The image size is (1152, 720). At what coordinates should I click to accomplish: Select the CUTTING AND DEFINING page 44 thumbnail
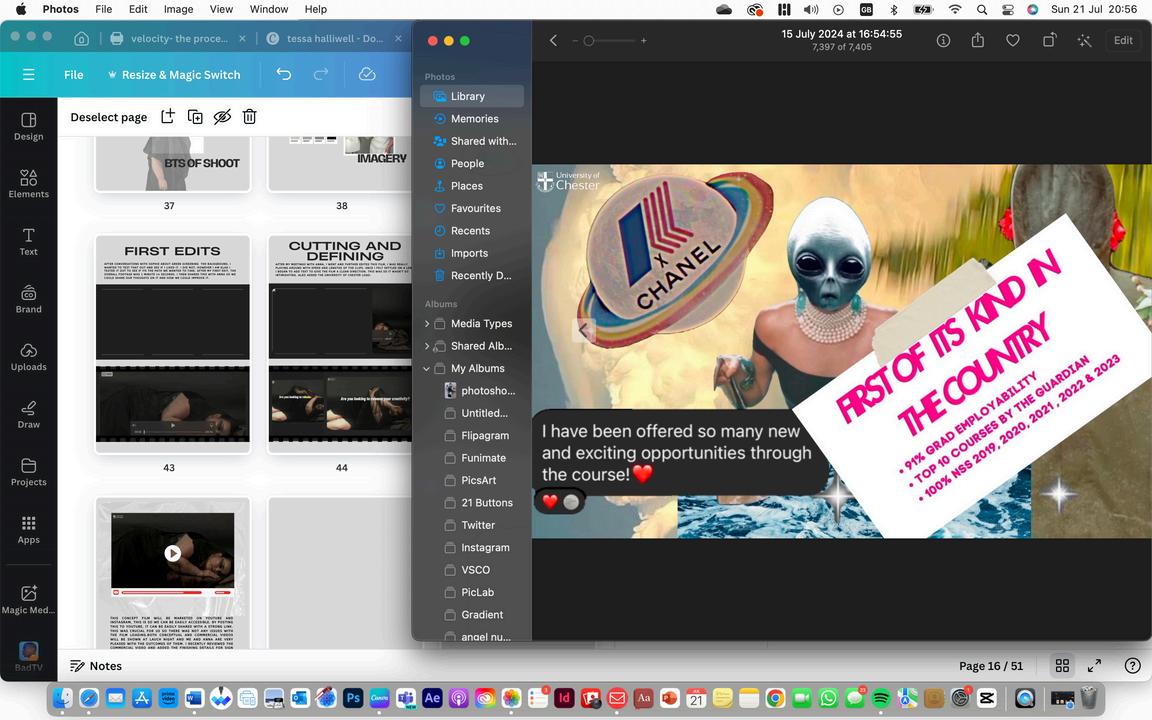339,344
